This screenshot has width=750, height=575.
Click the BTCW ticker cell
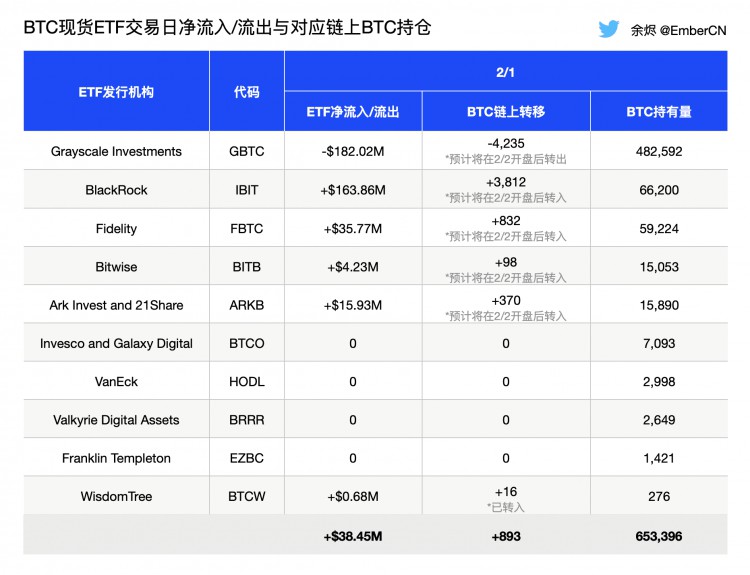click(247, 497)
